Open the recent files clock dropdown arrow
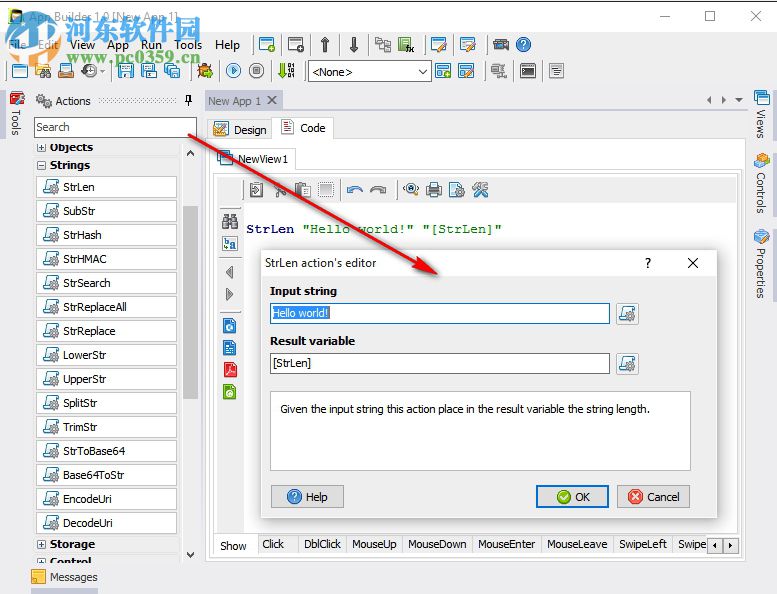The width and height of the screenshot is (777, 594). pos(102,72)
